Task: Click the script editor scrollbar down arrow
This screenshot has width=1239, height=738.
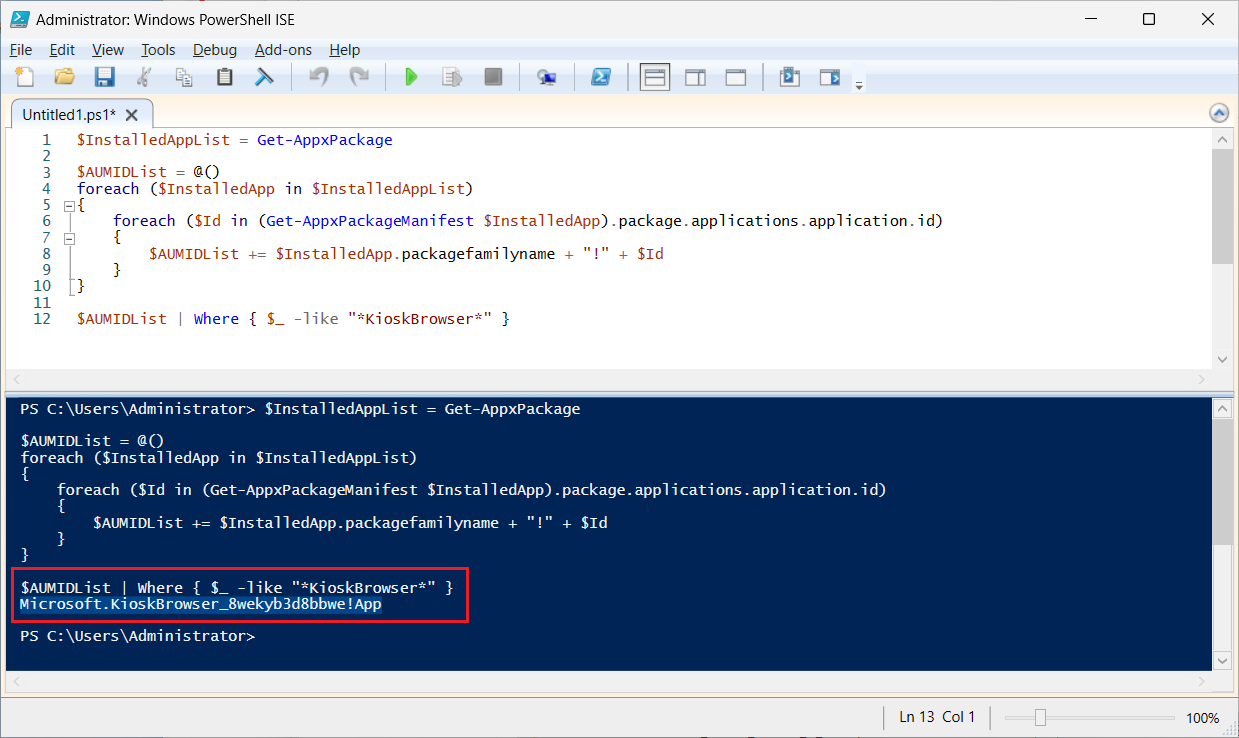Action: 1222,359
